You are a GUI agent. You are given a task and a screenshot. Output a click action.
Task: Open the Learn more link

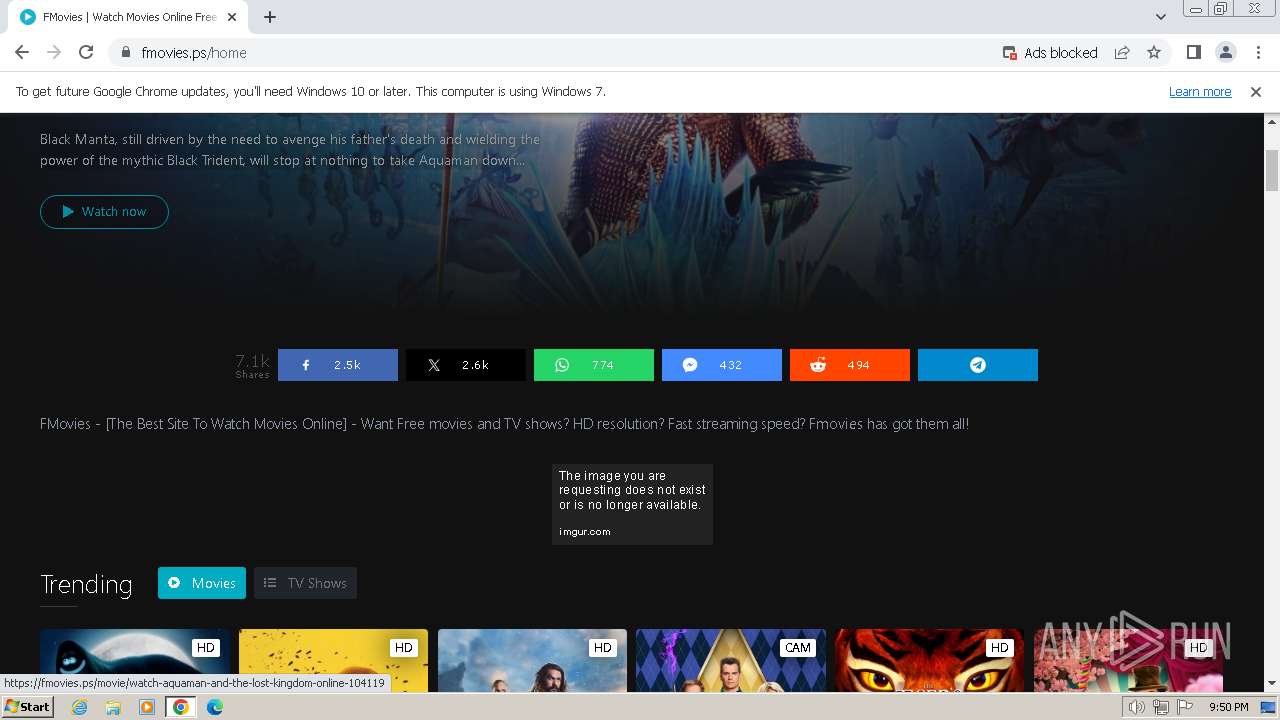1200,92
